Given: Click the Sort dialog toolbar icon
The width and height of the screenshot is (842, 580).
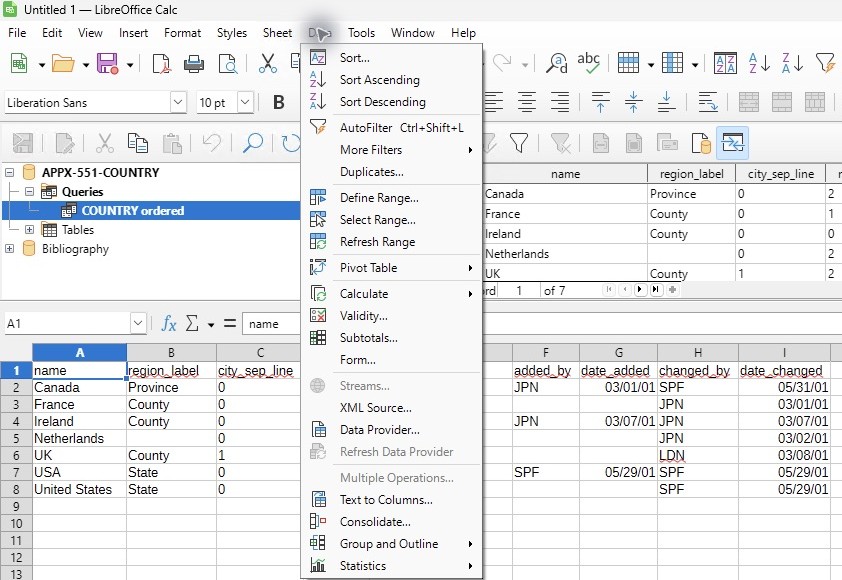Looking at the screenshot, I should [725, 63].
